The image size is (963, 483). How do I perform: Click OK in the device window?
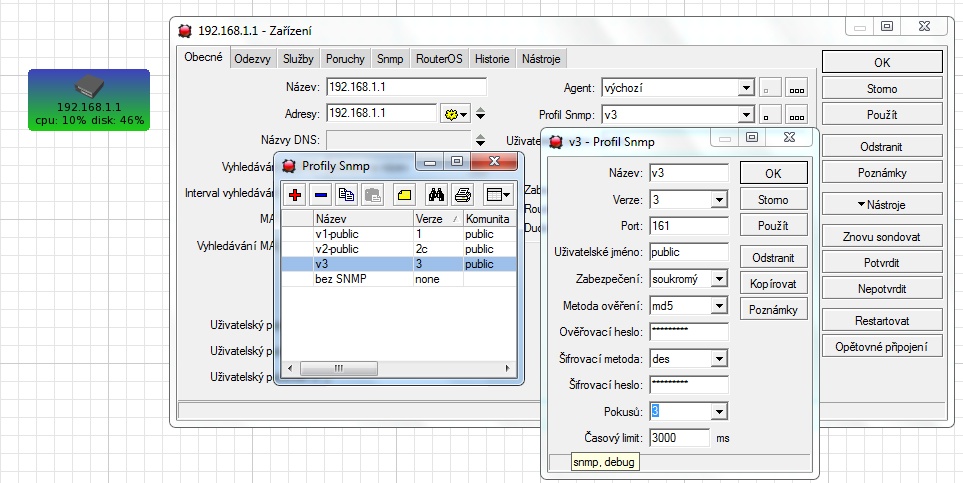(x=882, y=62)
